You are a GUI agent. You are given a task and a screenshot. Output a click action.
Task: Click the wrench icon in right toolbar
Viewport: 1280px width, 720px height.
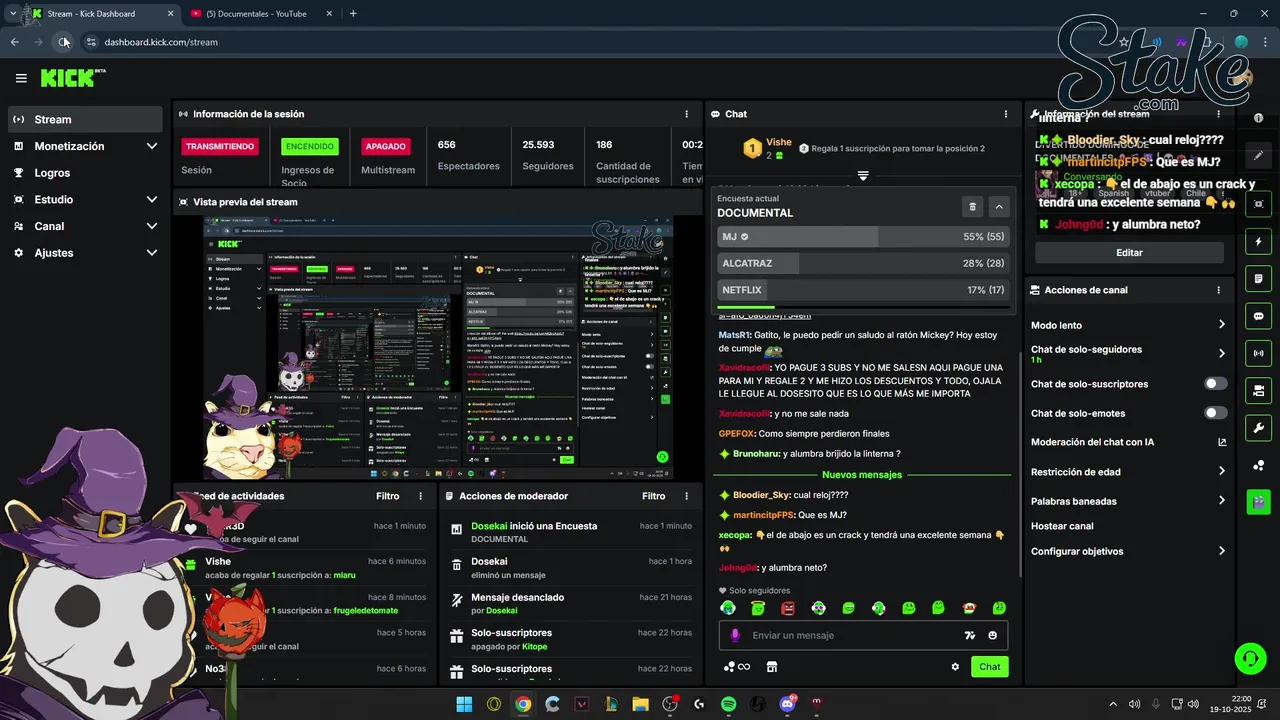(x=1258, y=428)
